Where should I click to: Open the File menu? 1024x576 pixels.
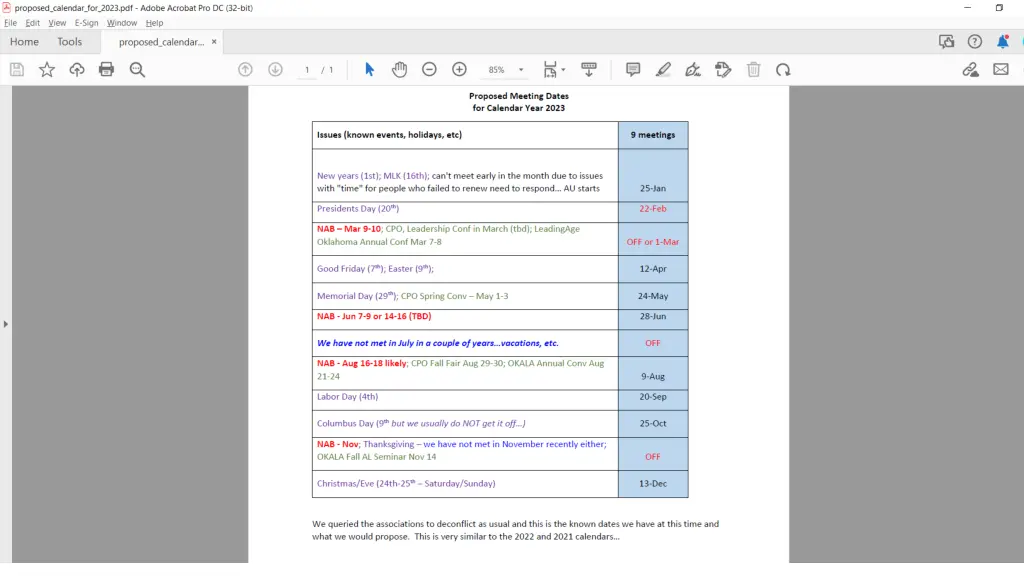(x=10, y=23)
